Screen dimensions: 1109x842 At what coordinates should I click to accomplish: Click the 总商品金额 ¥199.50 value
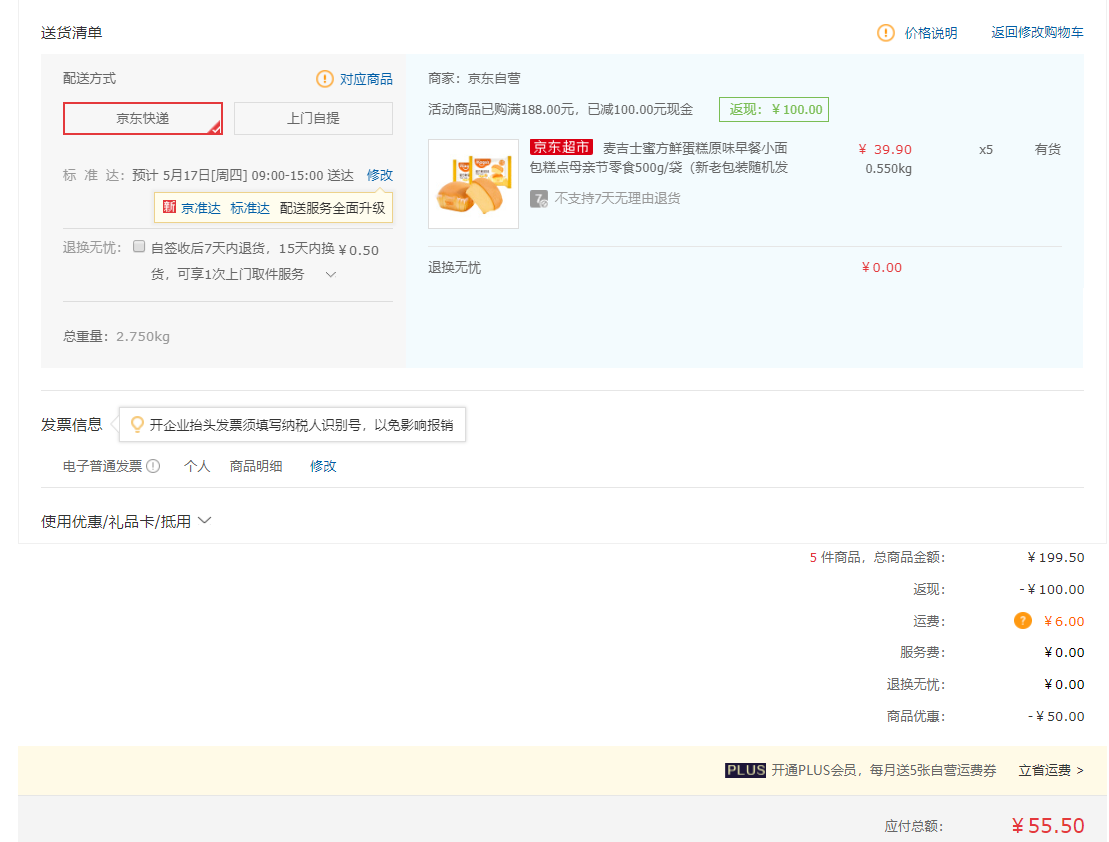[1056, 558]
